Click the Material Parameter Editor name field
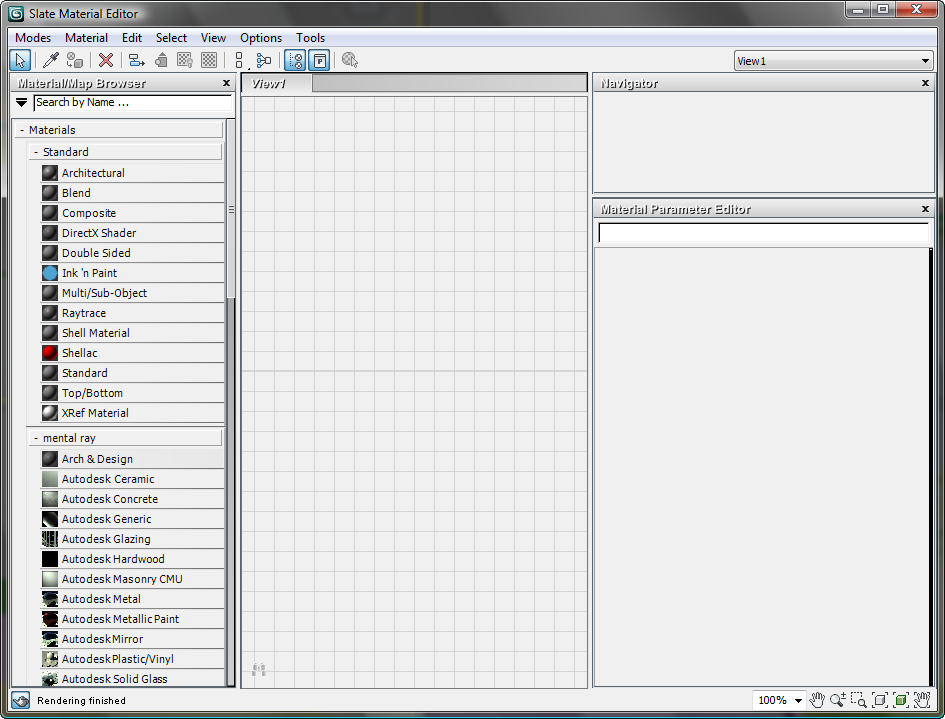Screen dimensions: 945x719 pyautogui.click(x=764, y=233)
